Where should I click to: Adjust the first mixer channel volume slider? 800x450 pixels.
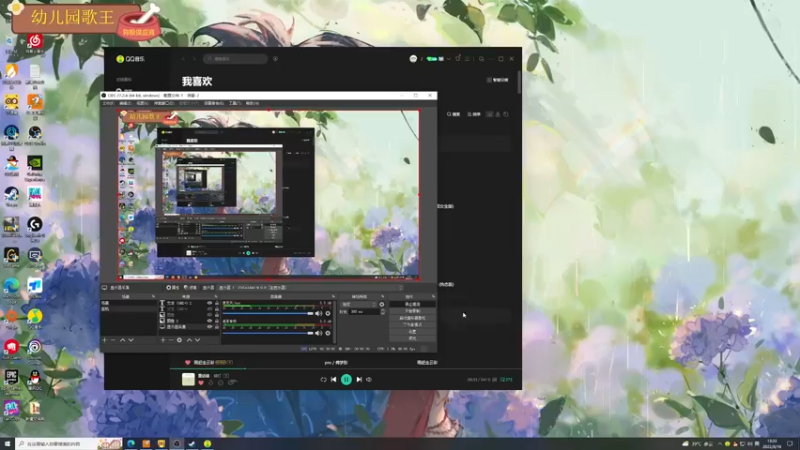point(268,313)
